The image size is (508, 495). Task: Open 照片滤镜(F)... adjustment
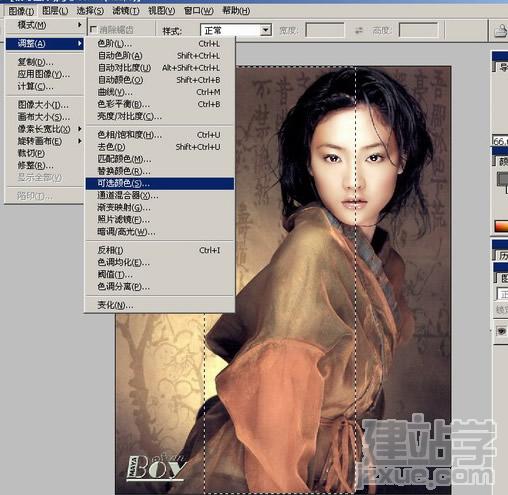(x=160, y=220)
